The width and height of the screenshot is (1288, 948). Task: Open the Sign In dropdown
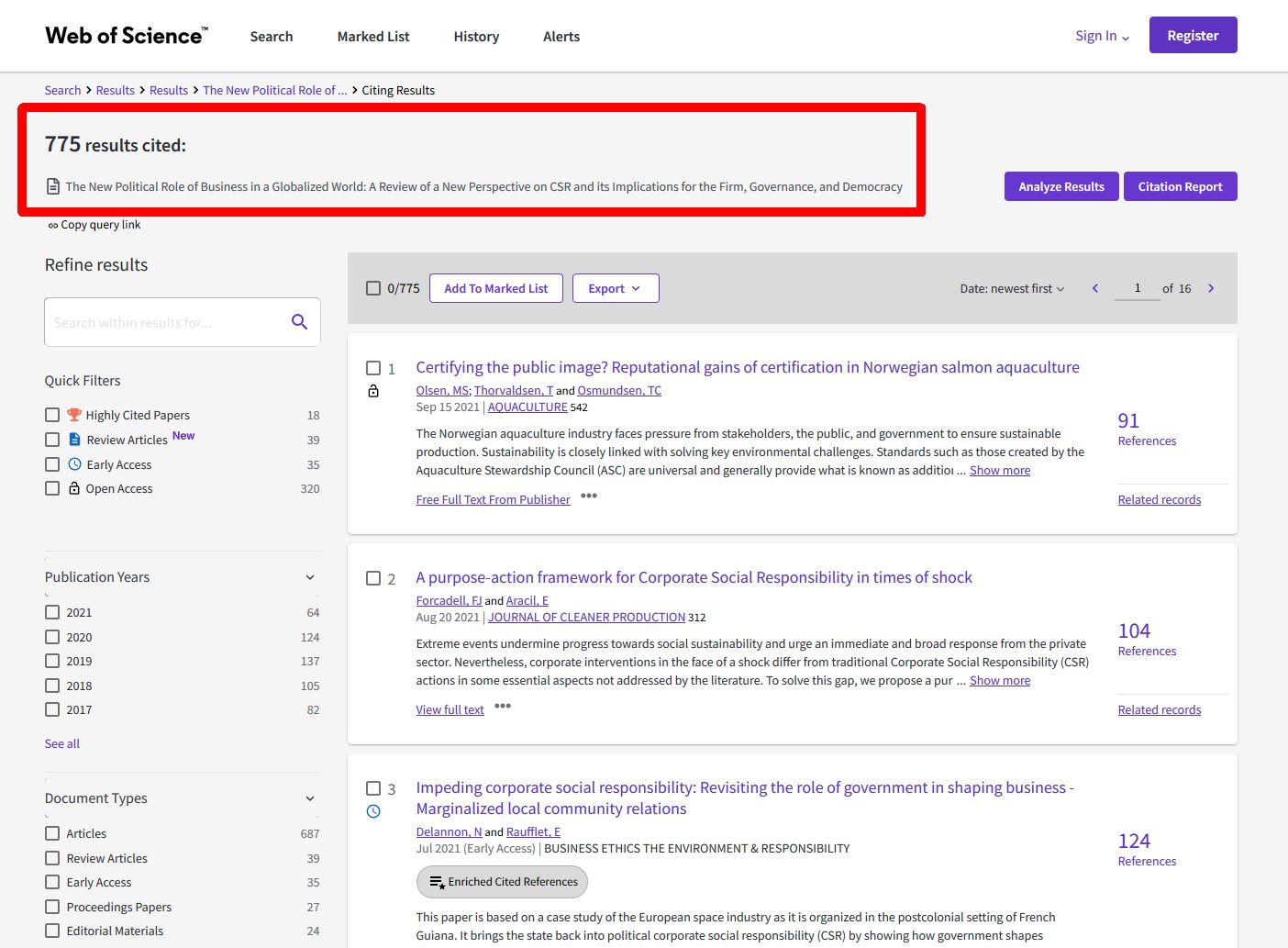tap(1102, 36)
